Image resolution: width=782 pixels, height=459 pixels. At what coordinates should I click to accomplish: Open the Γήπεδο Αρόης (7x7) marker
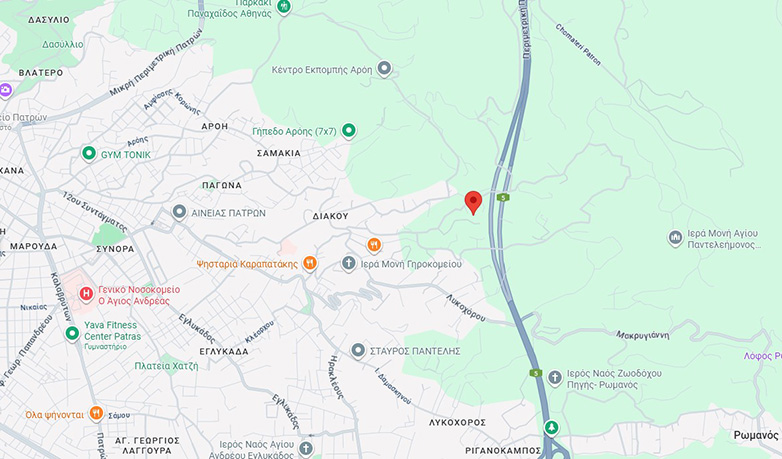(x=349, y=131)
